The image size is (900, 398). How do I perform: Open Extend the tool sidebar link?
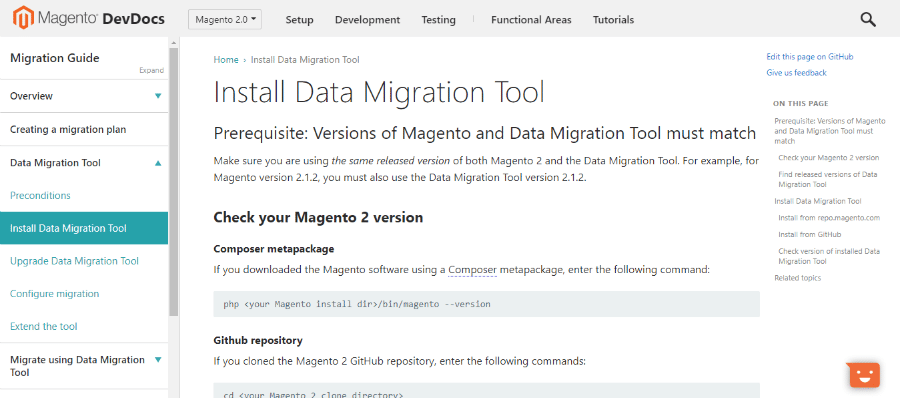[x=44, y=326]
